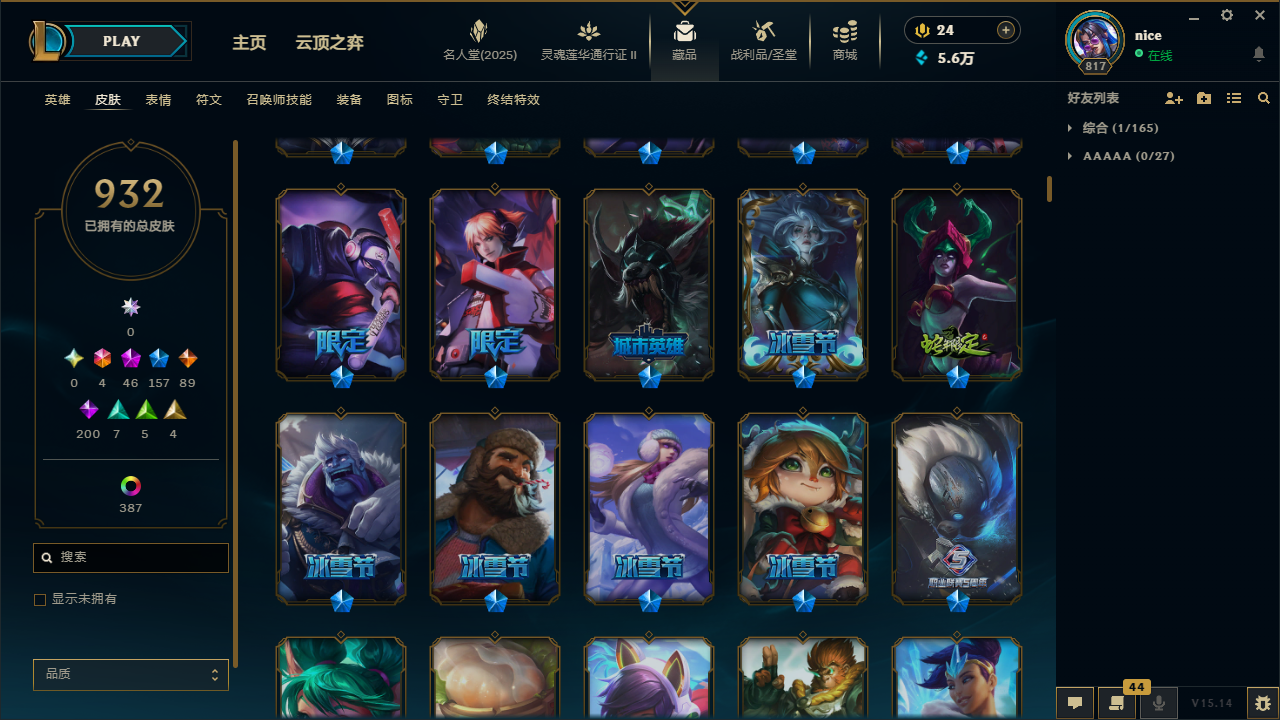Click the notification bell icon
This screenshot has height=720, width=1280.
coord(1259,54)
